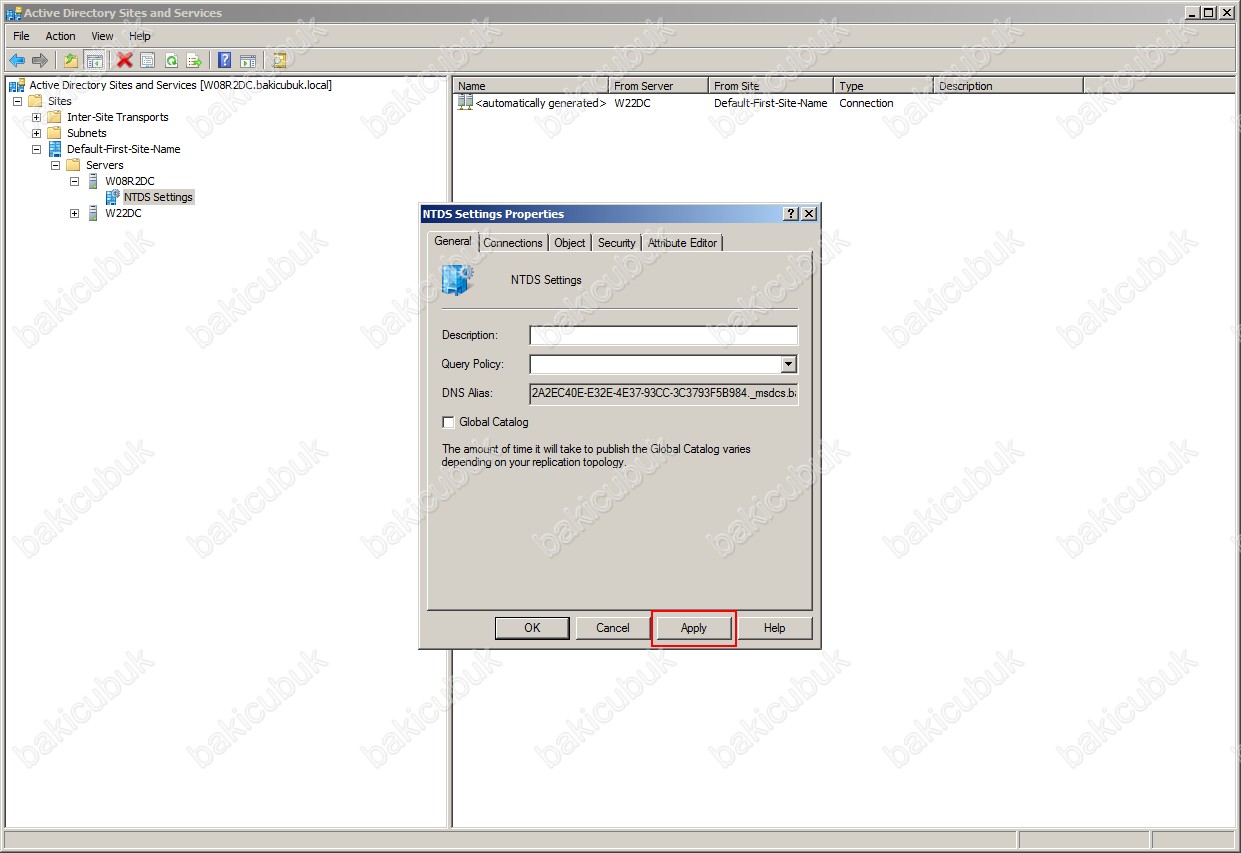Screen dimensions: 1241x853
Task: Click the root Active Directory Sites and Services icon
Action: click(17, 85)
